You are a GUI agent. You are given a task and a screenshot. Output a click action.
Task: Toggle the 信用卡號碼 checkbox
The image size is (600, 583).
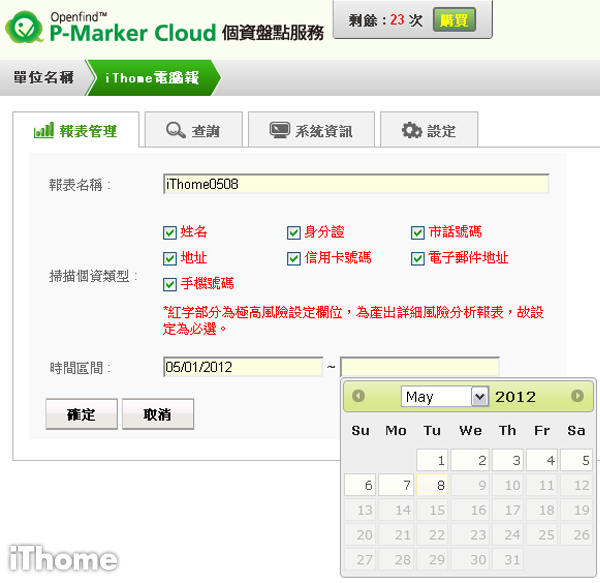click(x=294, y=259)
